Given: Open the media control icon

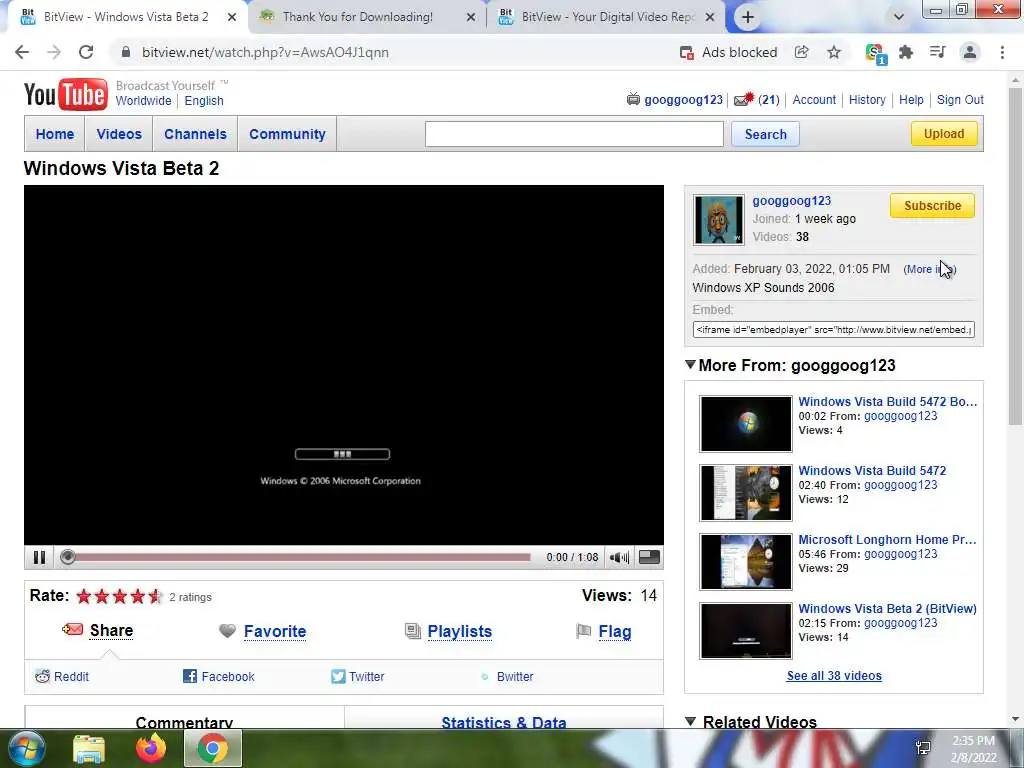Looking at the screenshot, I should [x=938, y=52].
